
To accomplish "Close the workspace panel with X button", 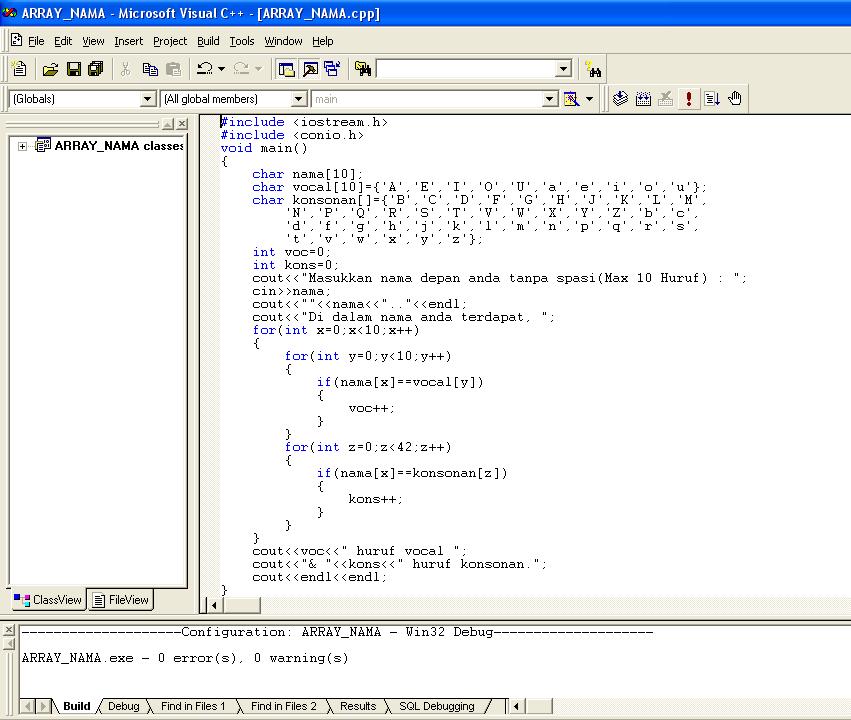I will click(x=182, y=124).
